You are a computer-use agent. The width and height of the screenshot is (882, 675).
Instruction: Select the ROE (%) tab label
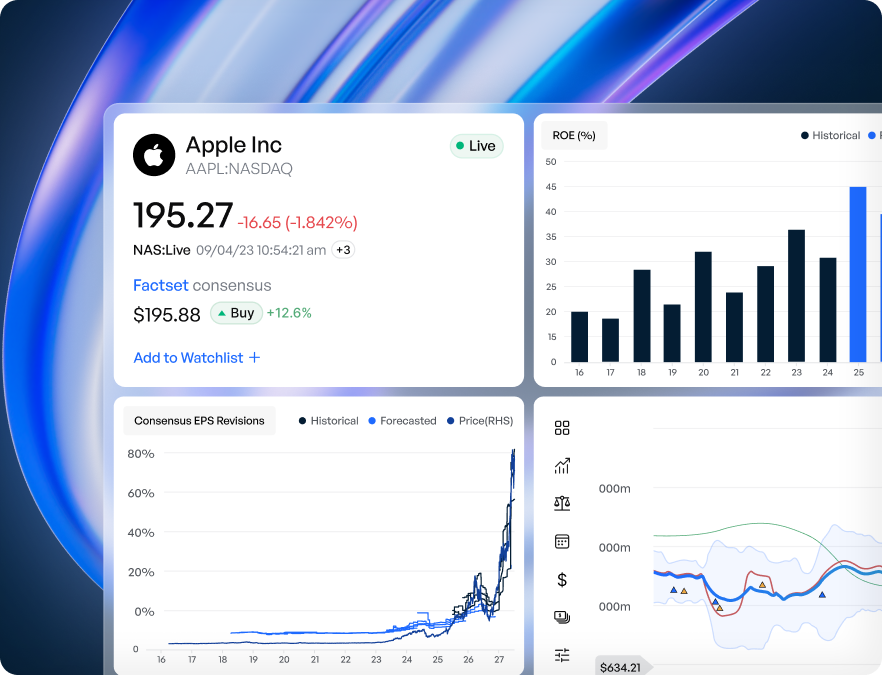click(573, 135)
